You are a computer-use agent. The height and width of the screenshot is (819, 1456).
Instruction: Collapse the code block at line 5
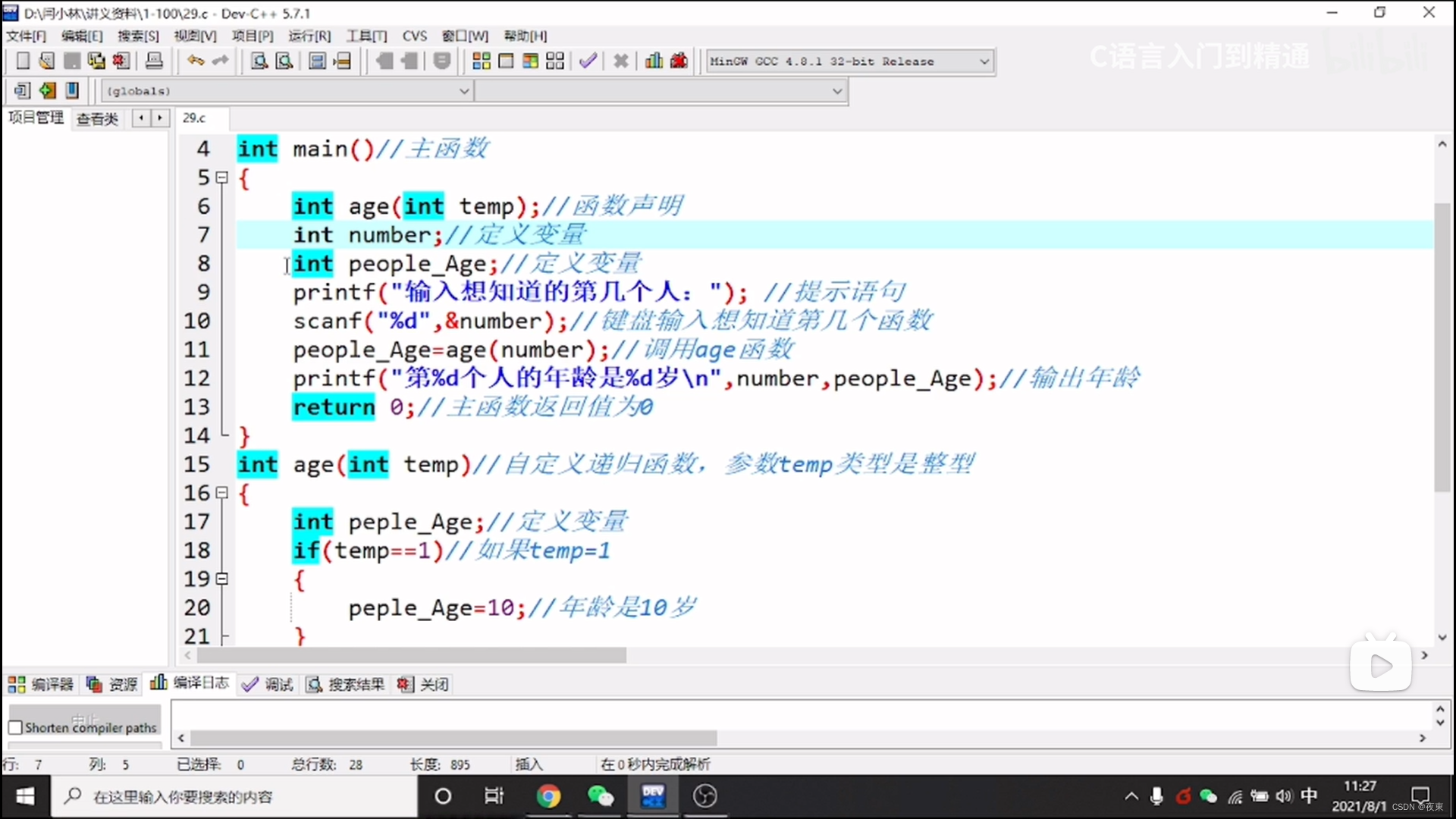(x=222, y=177)
